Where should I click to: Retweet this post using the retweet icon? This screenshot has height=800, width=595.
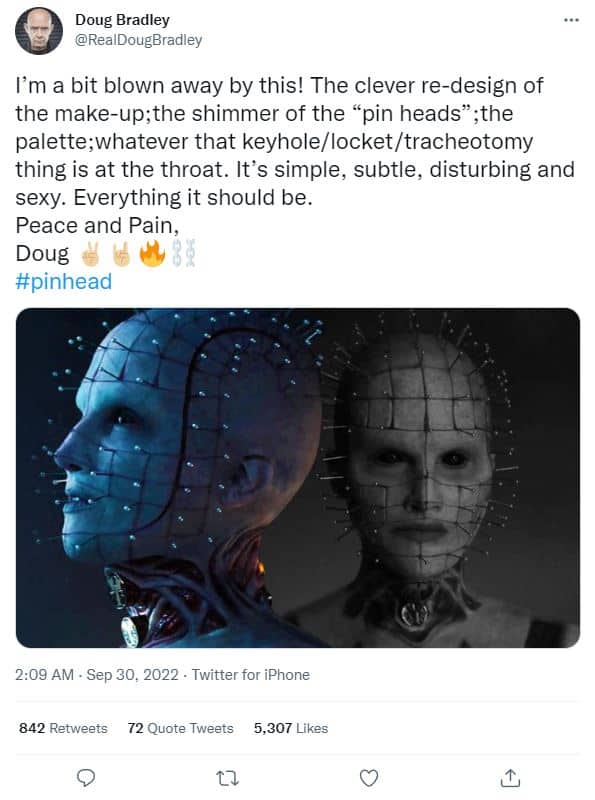(228, 778)
